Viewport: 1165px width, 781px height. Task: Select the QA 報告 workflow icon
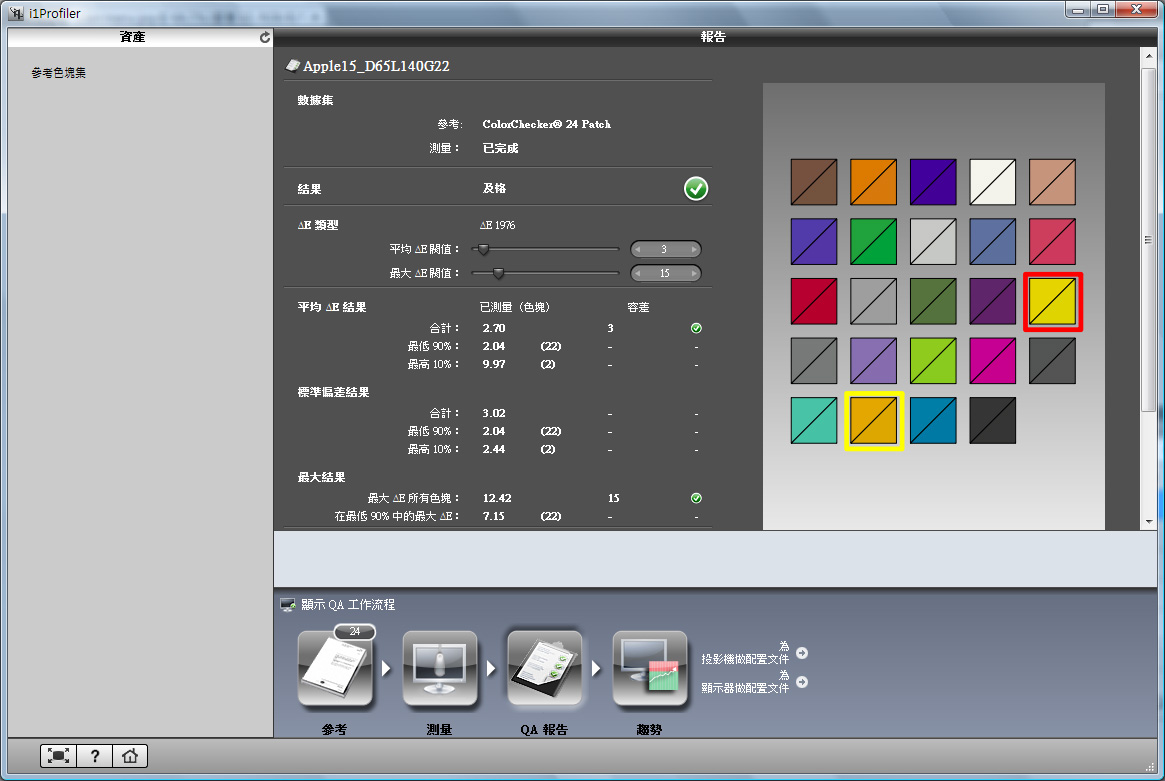pos(544,669)
